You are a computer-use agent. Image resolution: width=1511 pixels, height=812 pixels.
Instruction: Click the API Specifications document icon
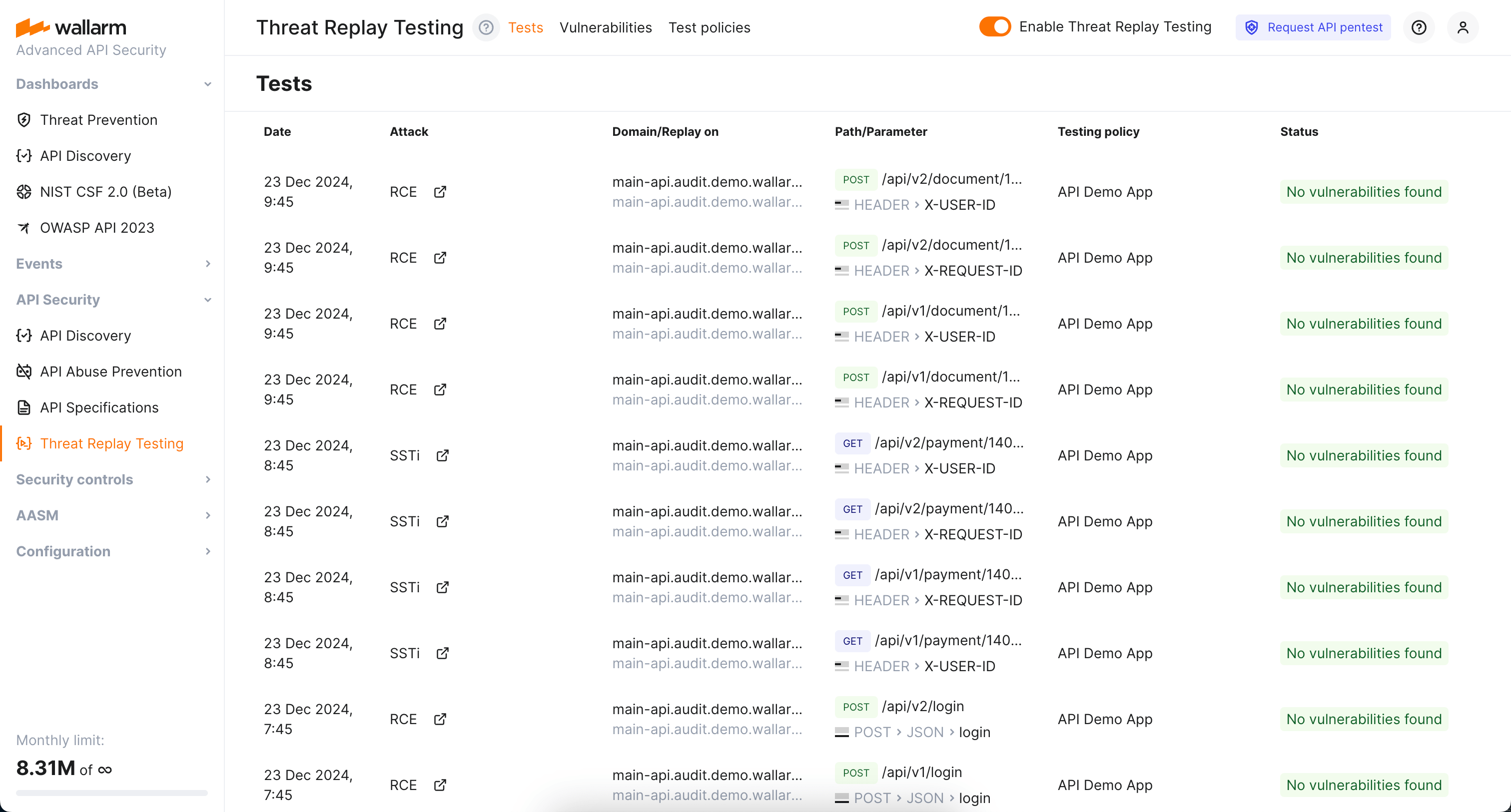pos(24,407)
